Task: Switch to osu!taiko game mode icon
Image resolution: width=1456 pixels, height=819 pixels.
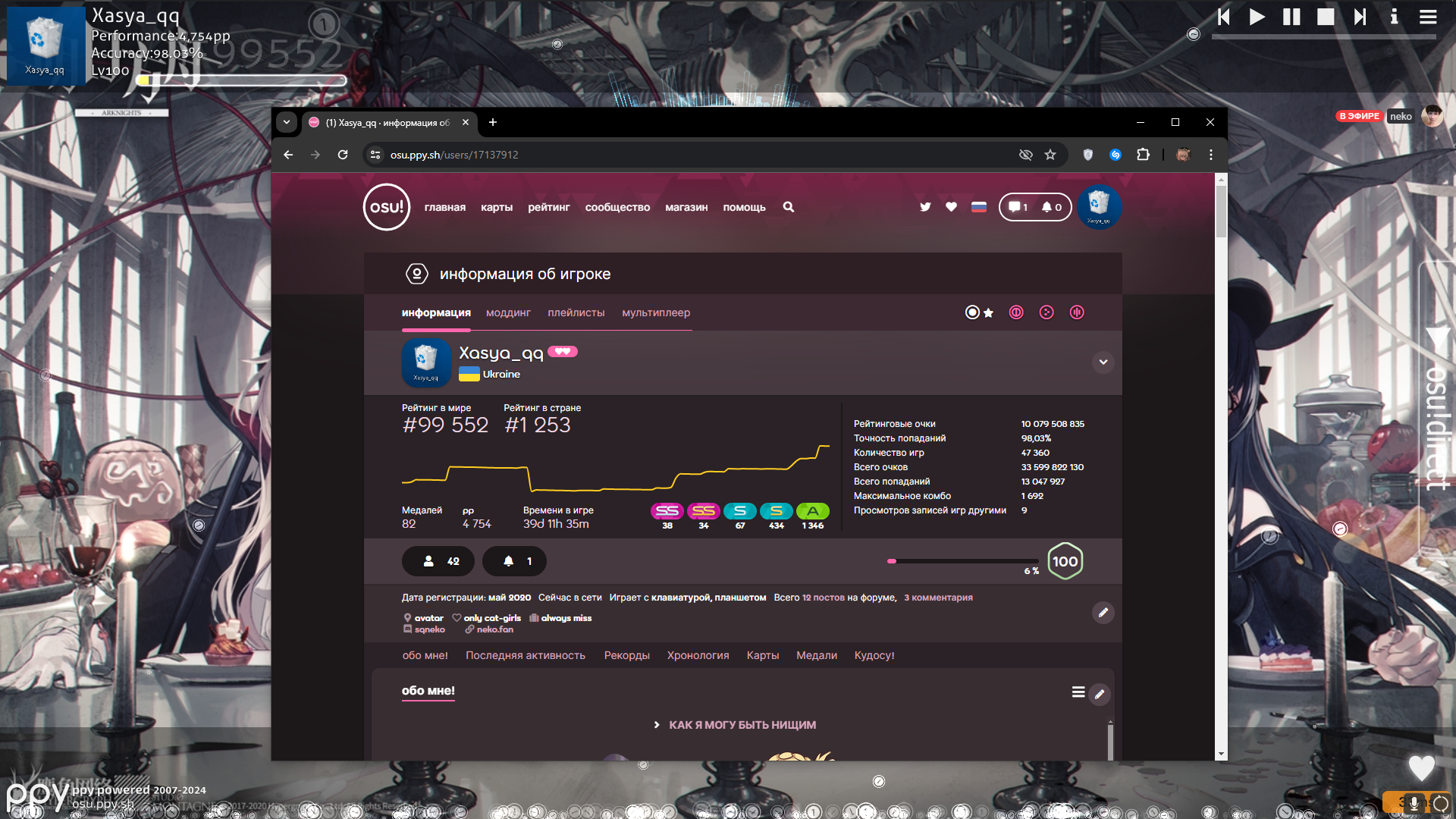Action: tap(1016, 312)
